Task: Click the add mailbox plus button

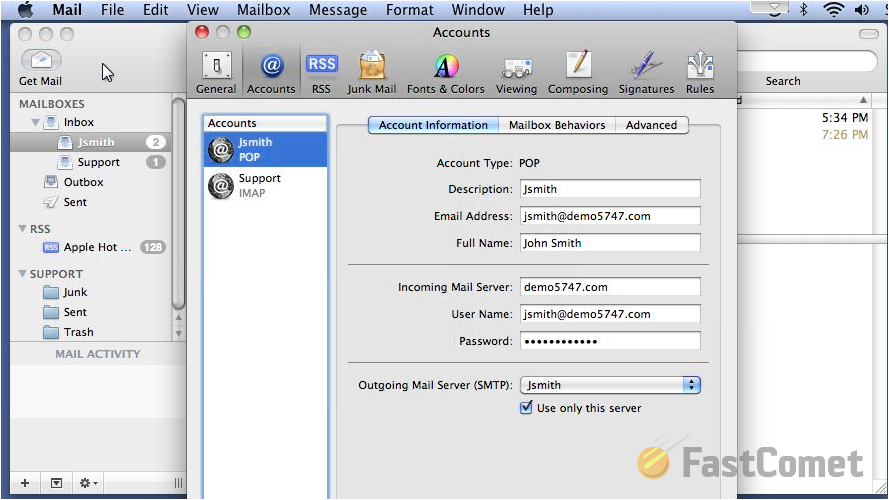Action: (25, 483)
